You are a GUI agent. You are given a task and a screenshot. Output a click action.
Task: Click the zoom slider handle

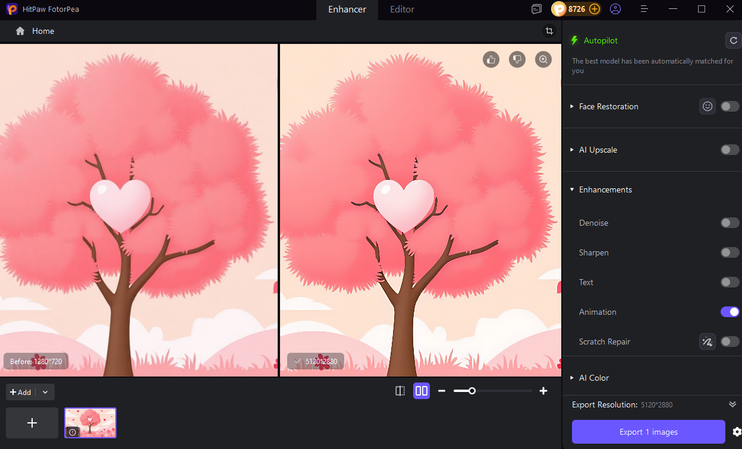click(471, 391)
